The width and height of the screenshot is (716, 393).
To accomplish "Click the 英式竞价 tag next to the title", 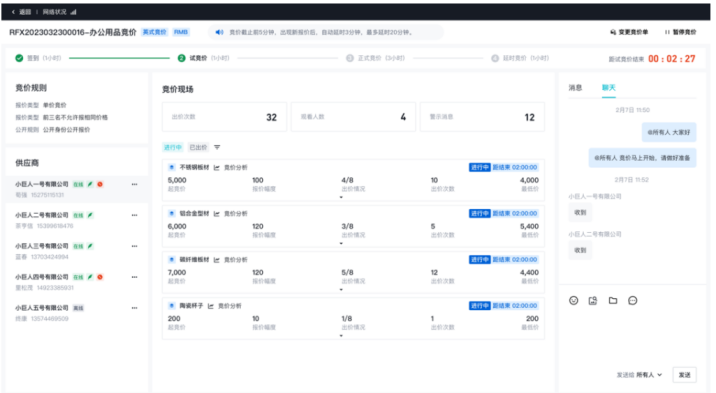I will (155, 32).
